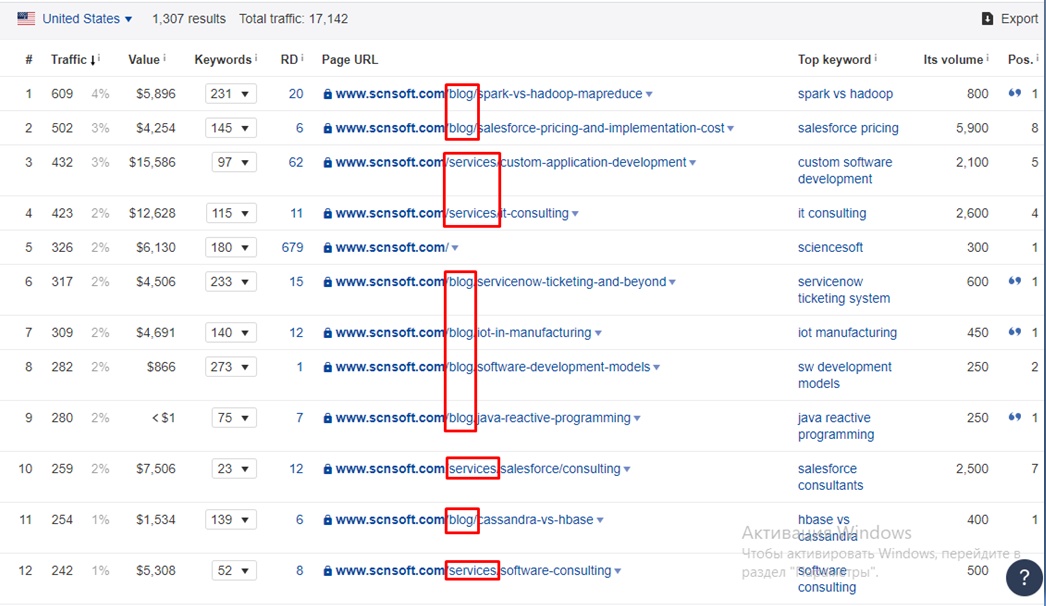Image resolution: width=1046 pixels, height=606 pixels.
Task: Click the Its volume column header
Action: tap(953, 59)
